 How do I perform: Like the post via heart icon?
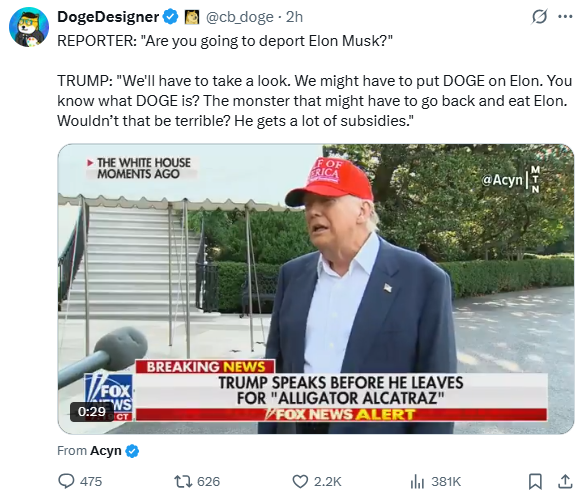coord(300,481)
